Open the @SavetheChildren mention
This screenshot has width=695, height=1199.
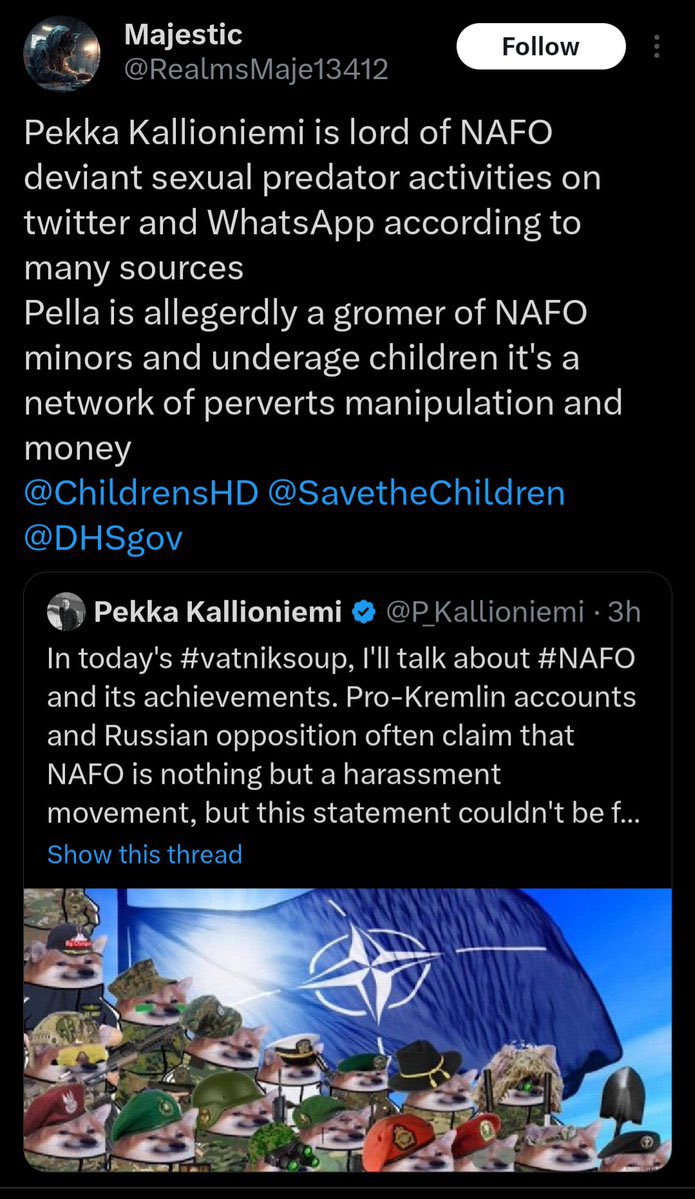417,493
